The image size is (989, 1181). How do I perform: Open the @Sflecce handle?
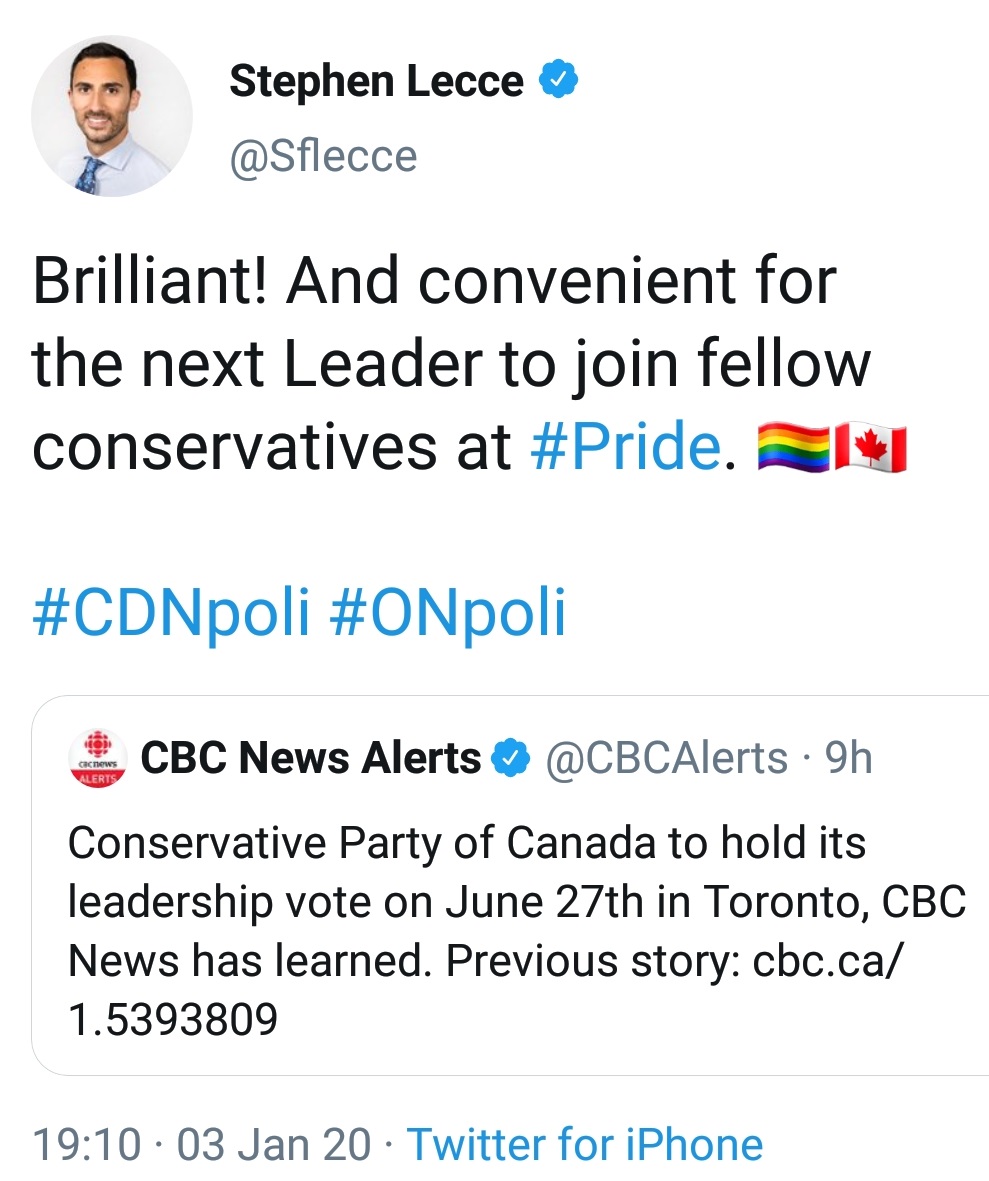(323, 156)
